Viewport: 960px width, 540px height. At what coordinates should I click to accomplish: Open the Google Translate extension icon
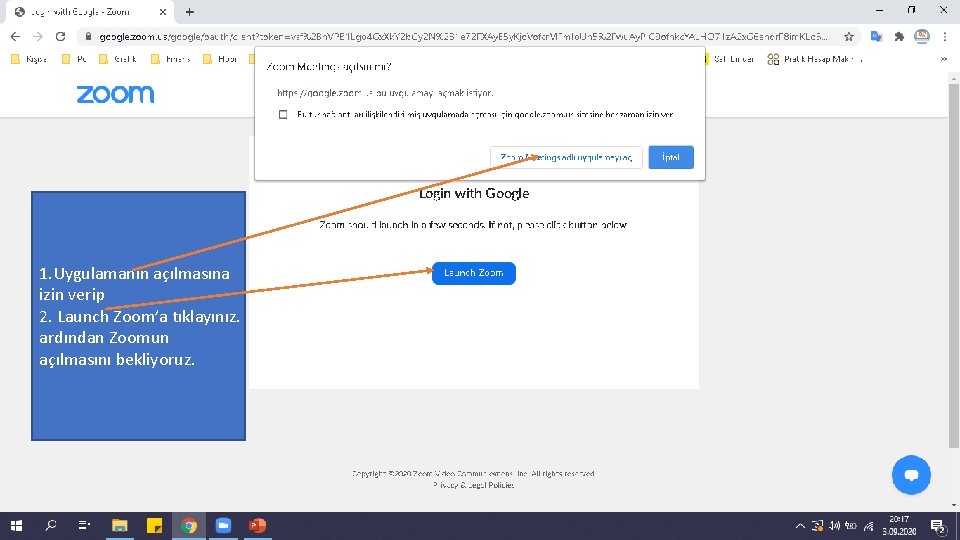tap(876, 37)
